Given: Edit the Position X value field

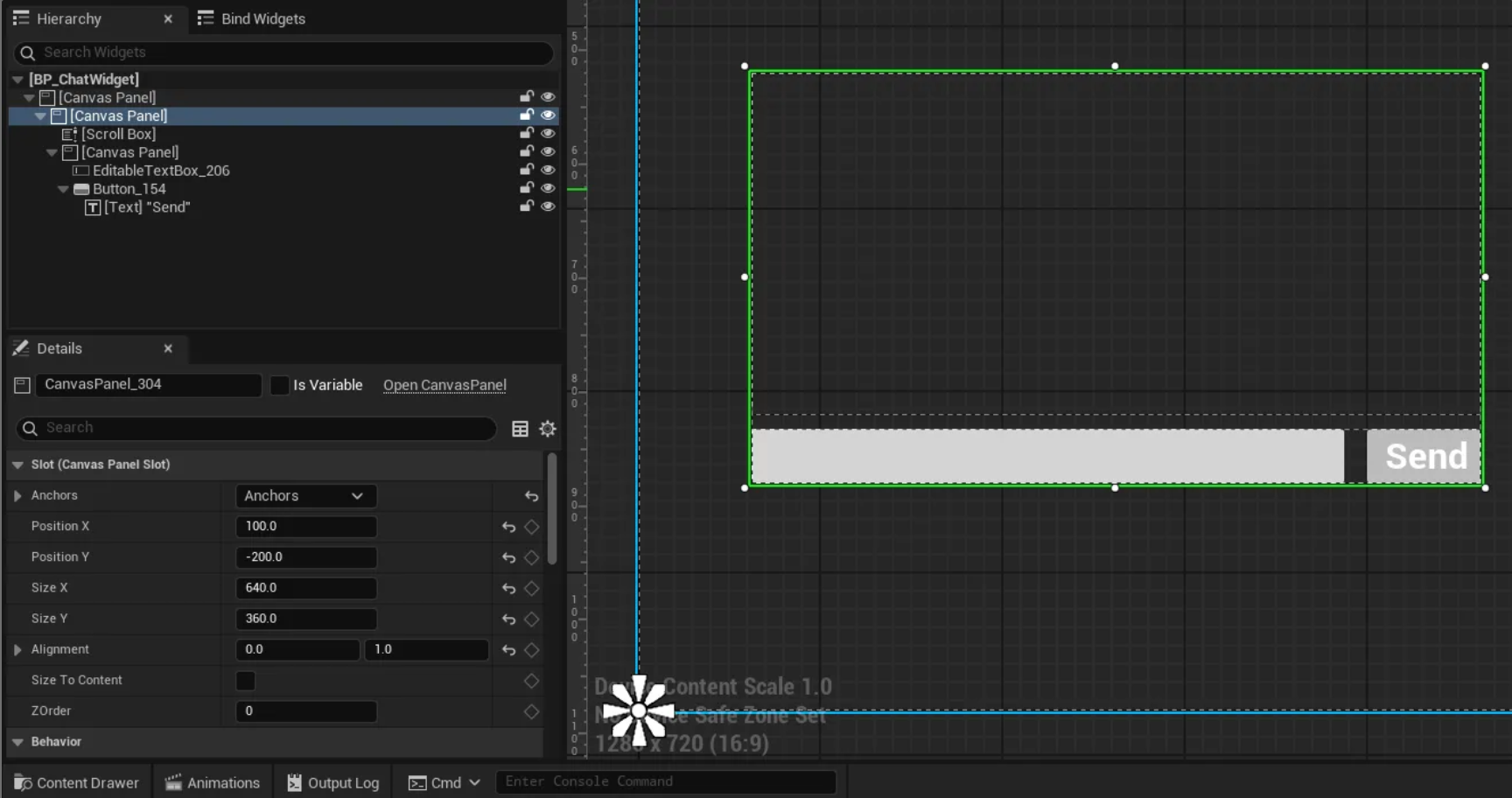Looking at the screenshot, I should click(x=306, y=527).
